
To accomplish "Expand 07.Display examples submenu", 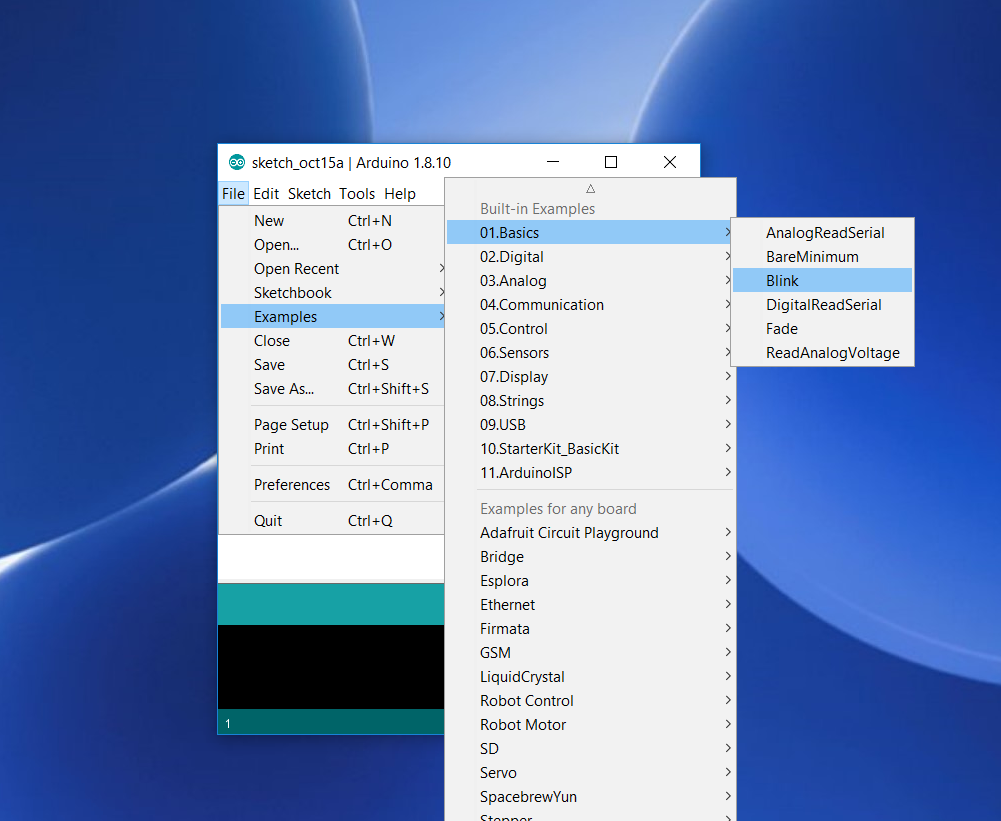I will 590,377.
